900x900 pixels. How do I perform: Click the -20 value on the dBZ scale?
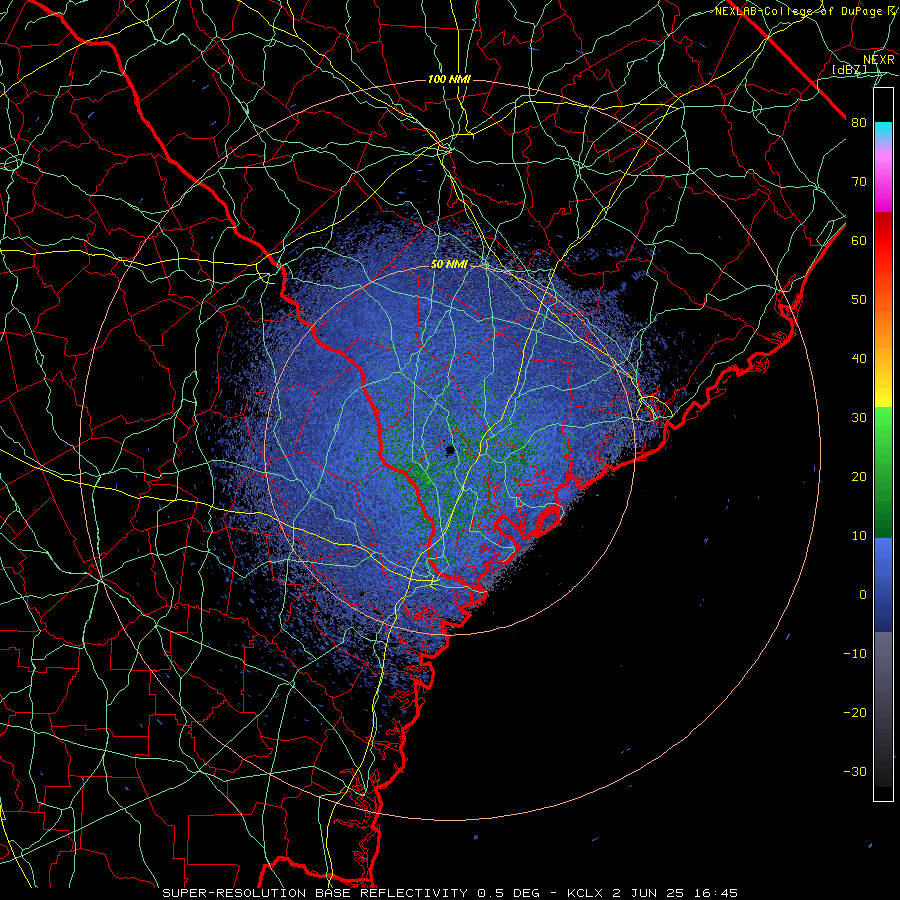pos(855,712)
